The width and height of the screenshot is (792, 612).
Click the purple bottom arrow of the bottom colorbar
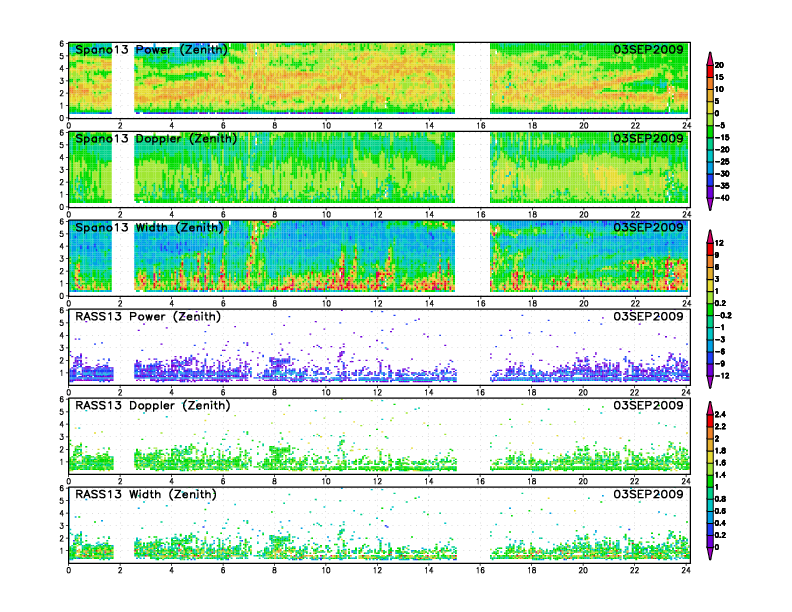pyautogui.click(x=710, y=553)
